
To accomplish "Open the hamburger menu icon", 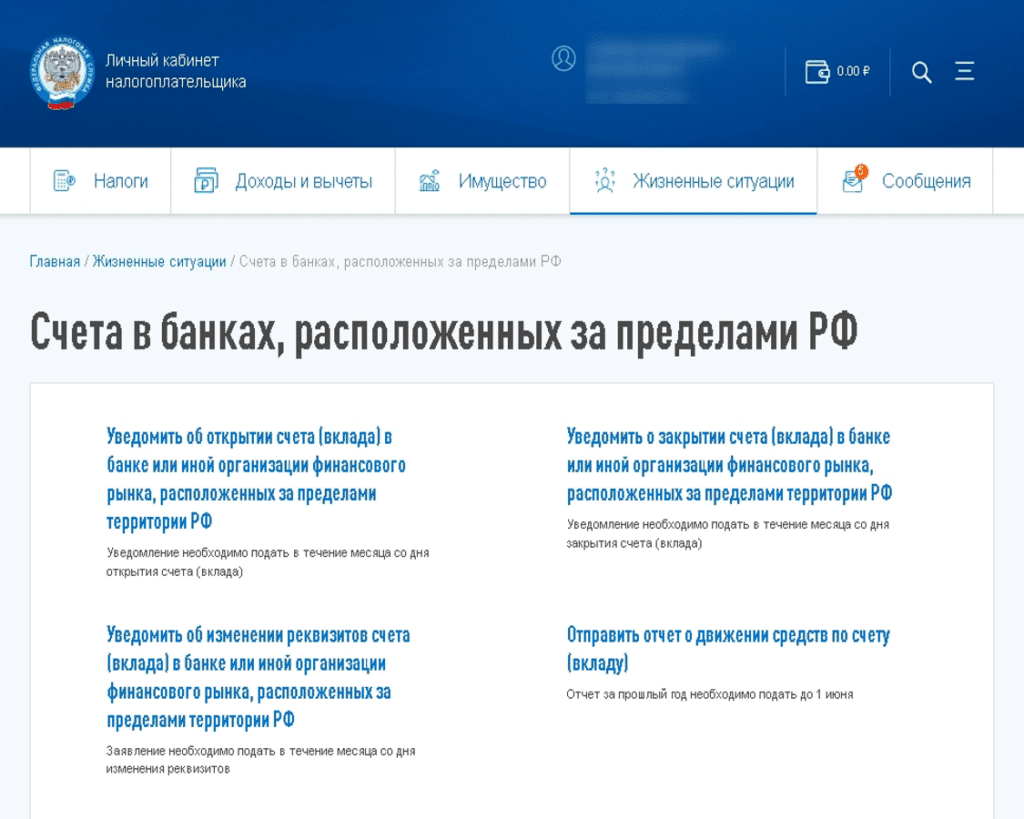I will pos(964,72).
